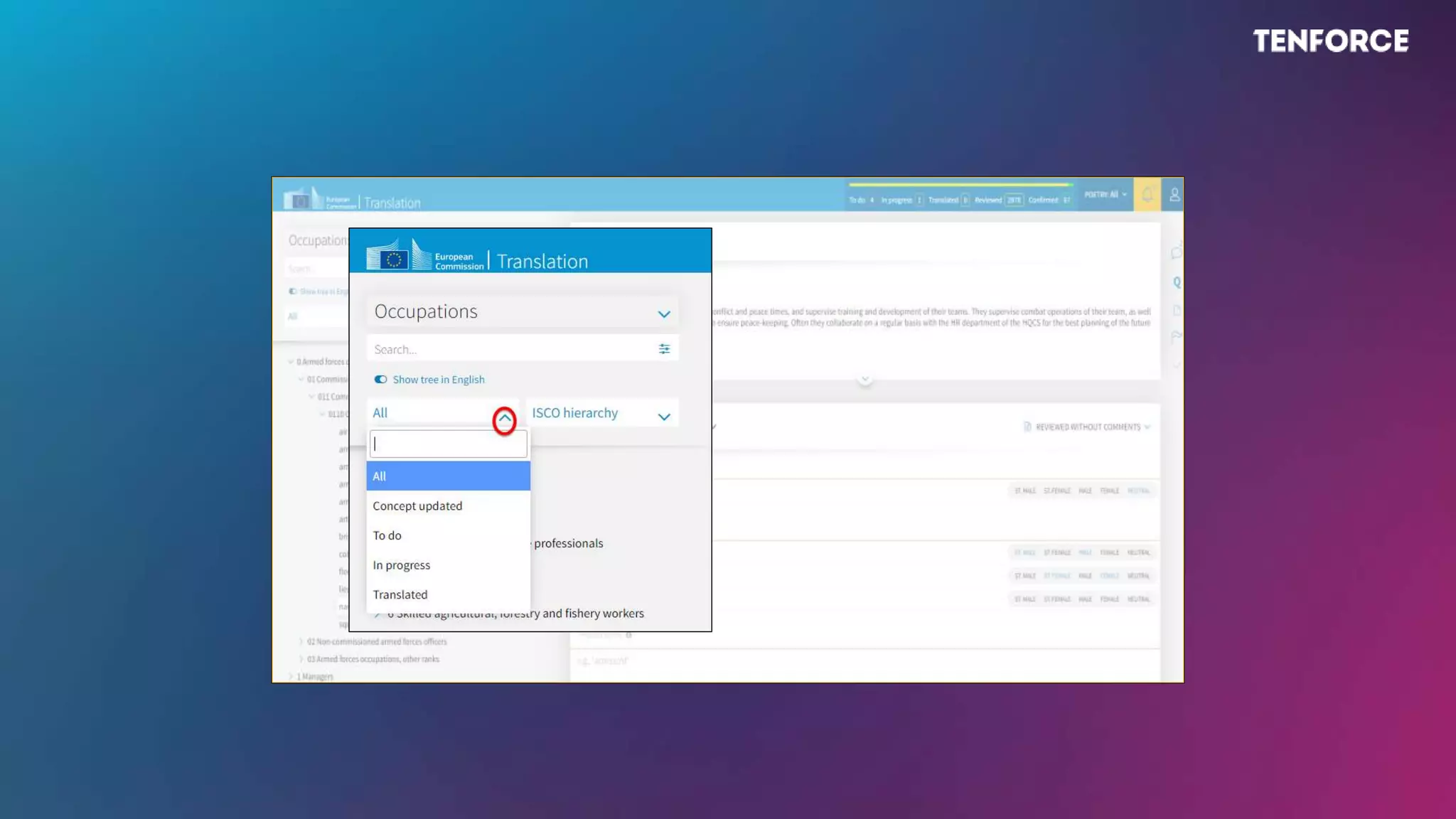
Task: Click the dropdown filter text field
Action: point(448,444)
